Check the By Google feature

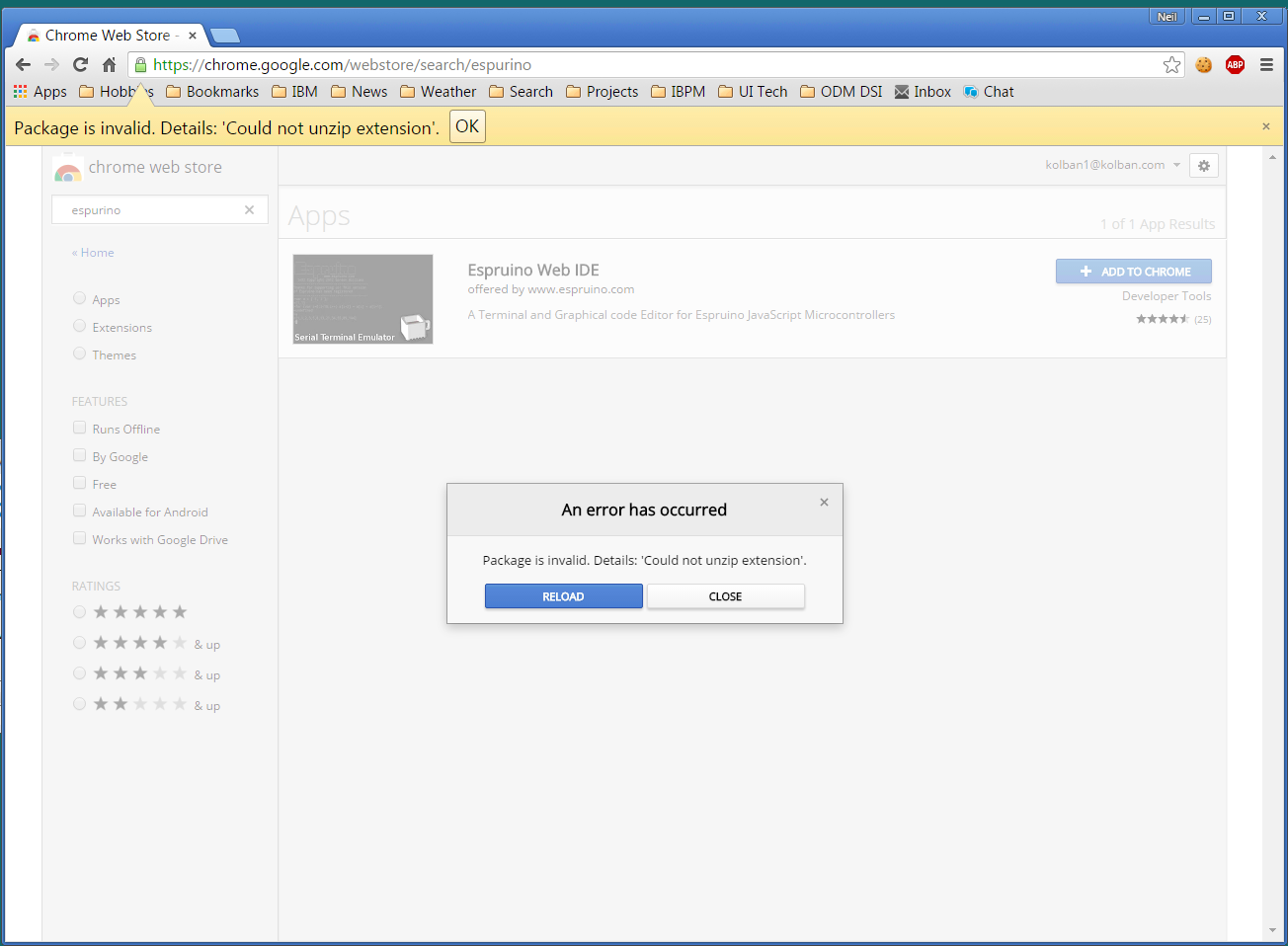click(x=80, y=455)
